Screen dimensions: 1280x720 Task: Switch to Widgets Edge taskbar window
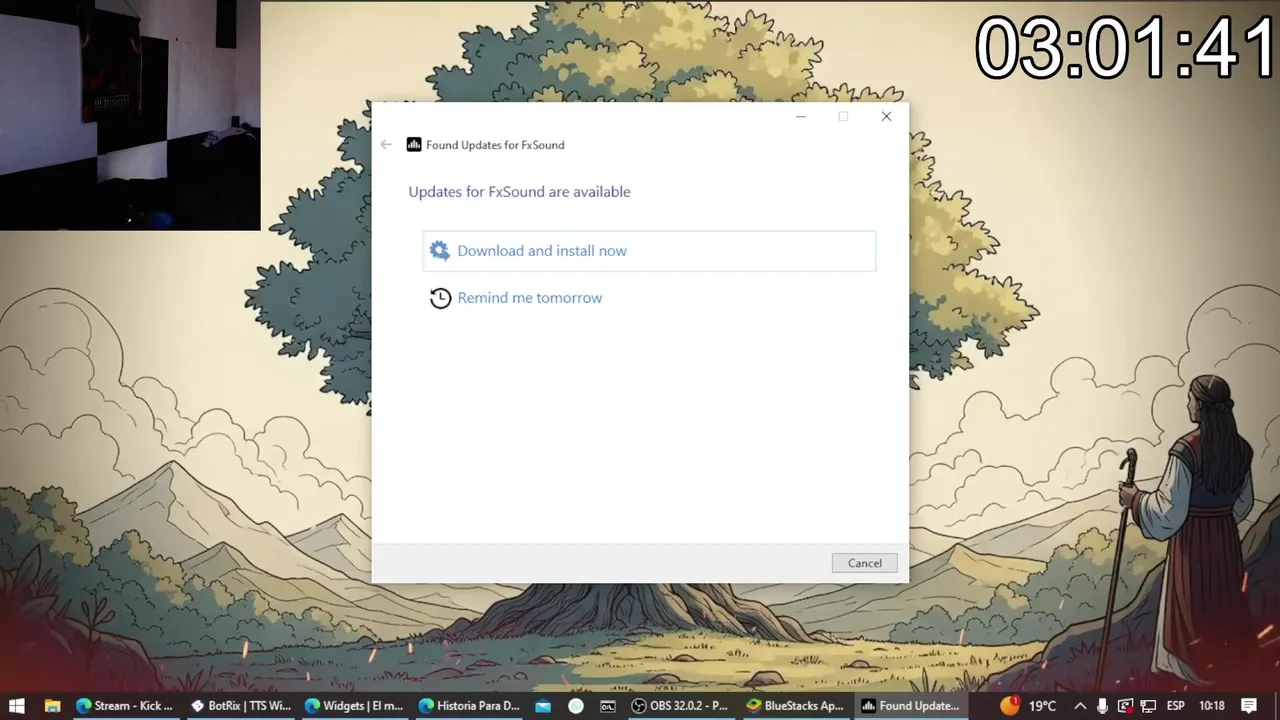355,706
